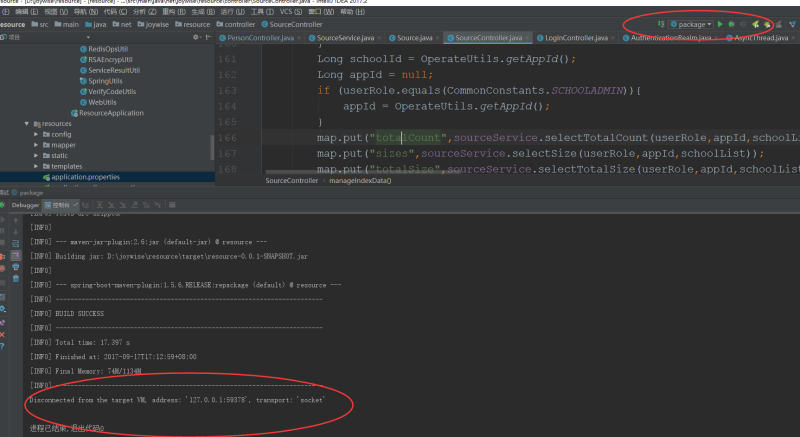The width and height of the screenshot is (800, 437).
Task: Open the VCS menu
Action: point(287,11)
